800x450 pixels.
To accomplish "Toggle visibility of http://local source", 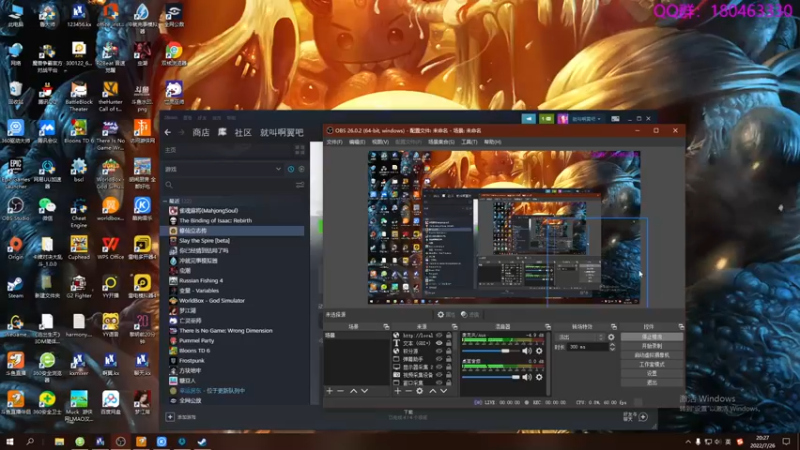I will (439, 335).
